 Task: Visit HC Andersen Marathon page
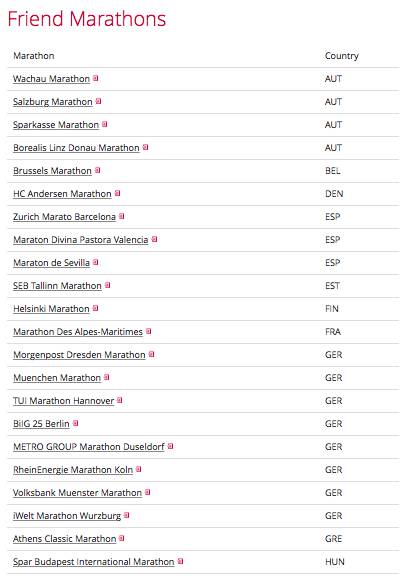pyautogui.click(x=62, y=194)
